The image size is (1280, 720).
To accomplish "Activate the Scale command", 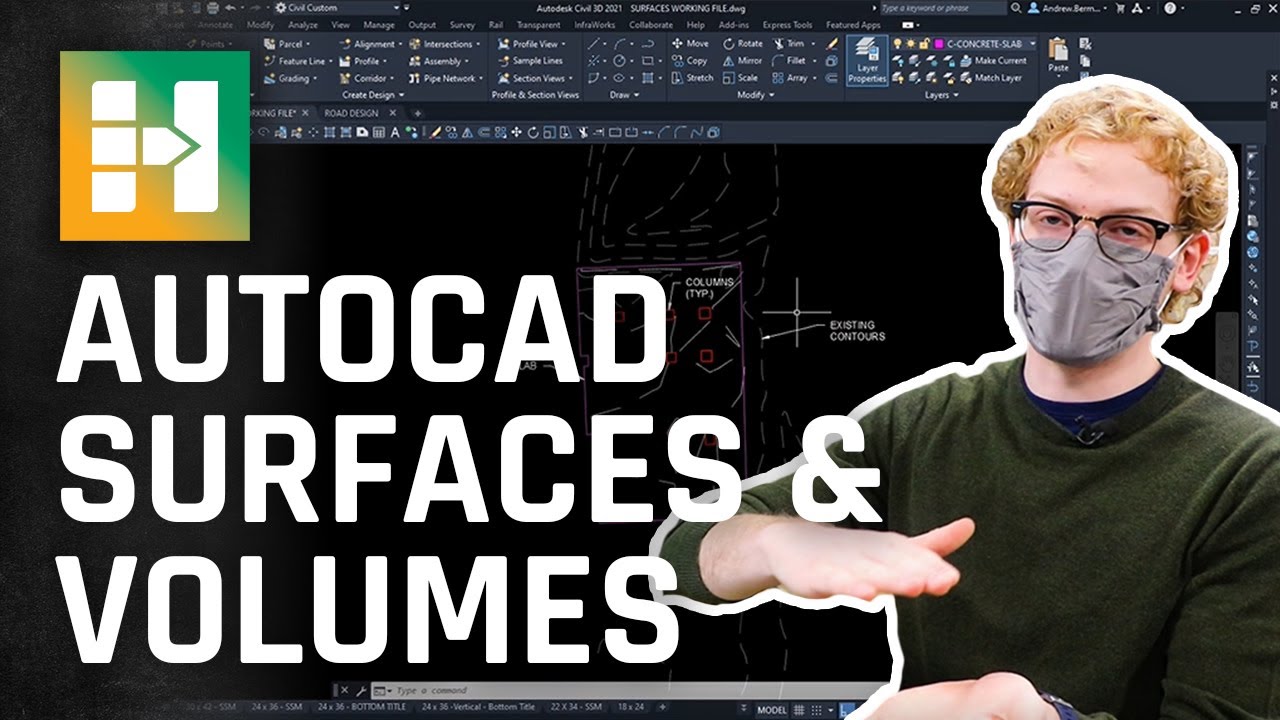I will [x=741, y=78].
